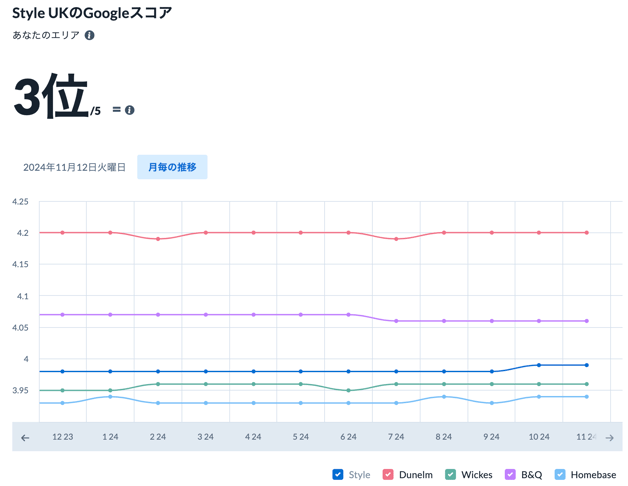Click Wickes data point at 6 24
Viewport: 628px width, 486px height.
pos(348,390)
